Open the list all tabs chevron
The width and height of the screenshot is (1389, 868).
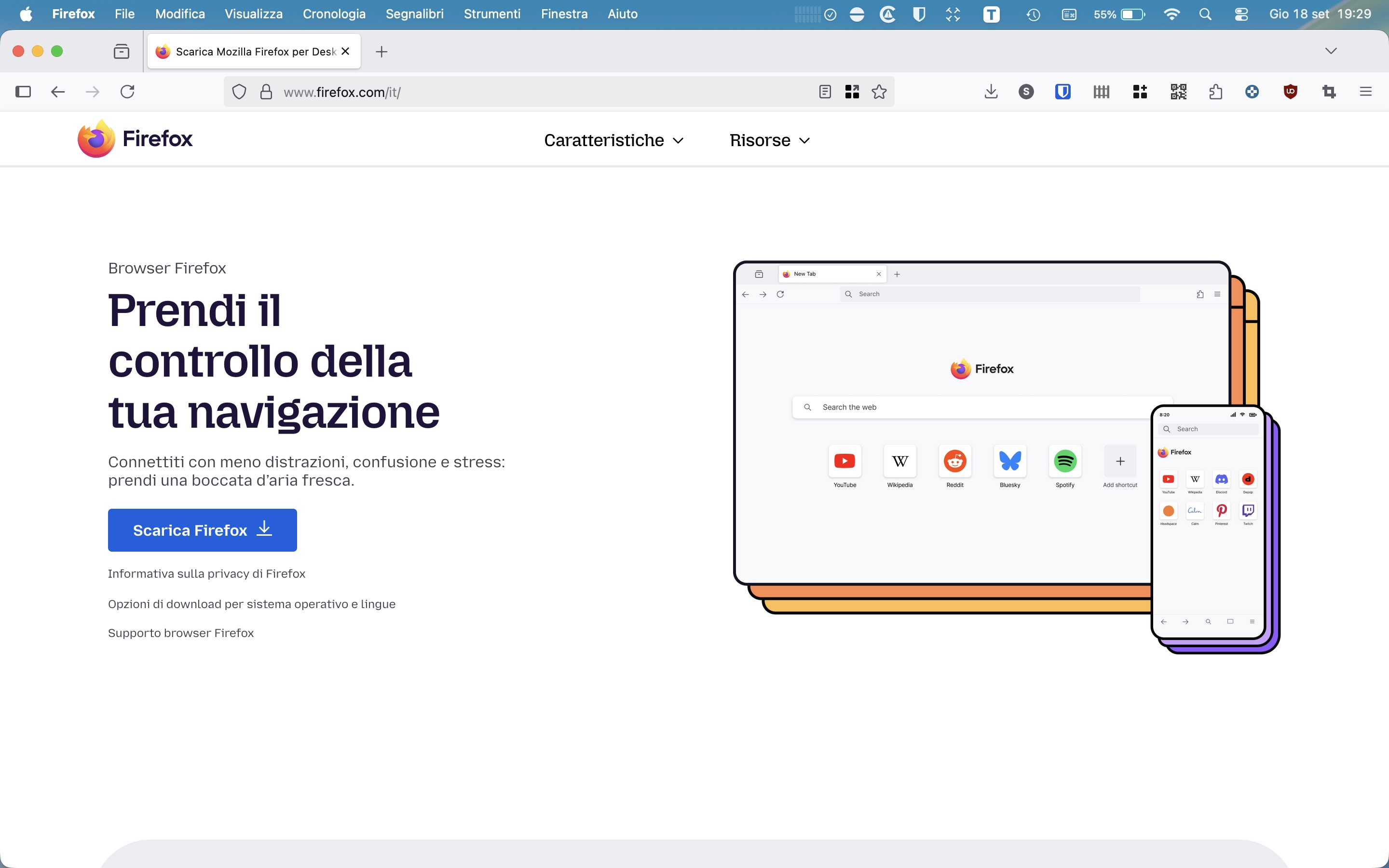[x=1331, y=51]
